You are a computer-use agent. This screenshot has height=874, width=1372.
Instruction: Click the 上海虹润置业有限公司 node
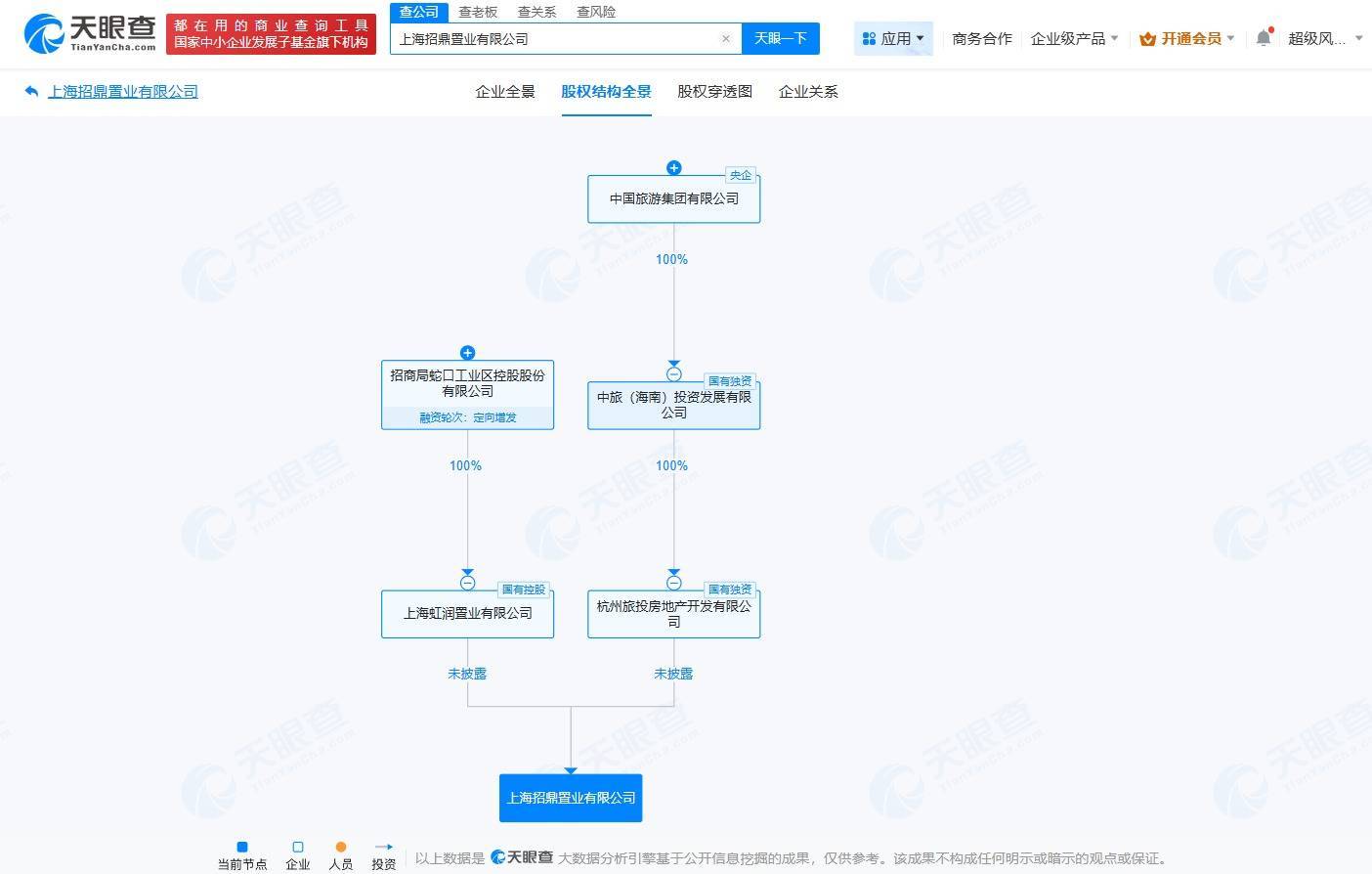[x=467, y=614]
